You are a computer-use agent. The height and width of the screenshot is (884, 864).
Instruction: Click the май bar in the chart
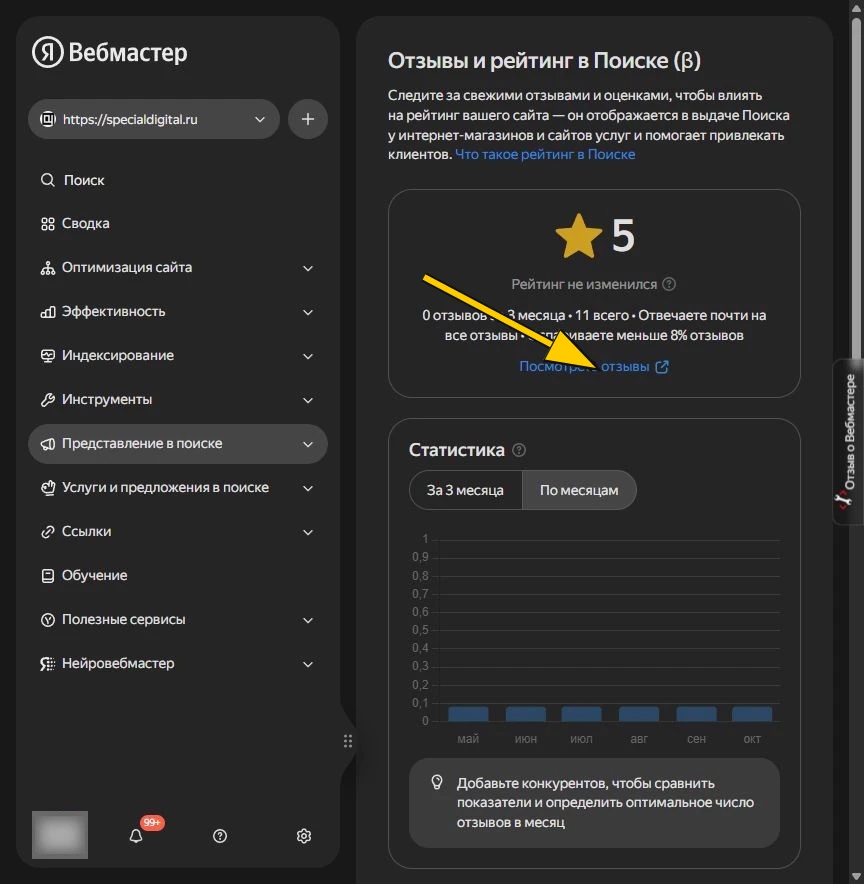(468, 714)
